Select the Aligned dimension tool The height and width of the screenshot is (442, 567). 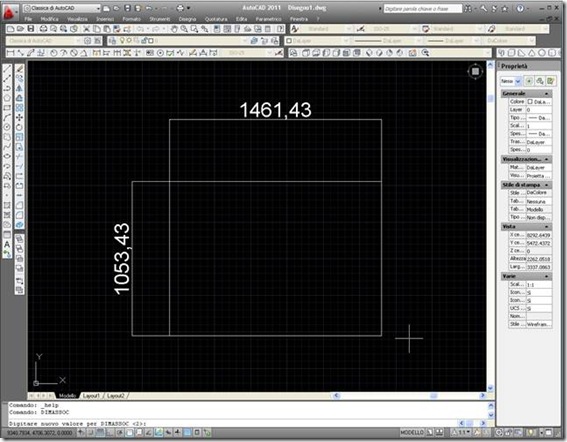click(x=21, y=53)
